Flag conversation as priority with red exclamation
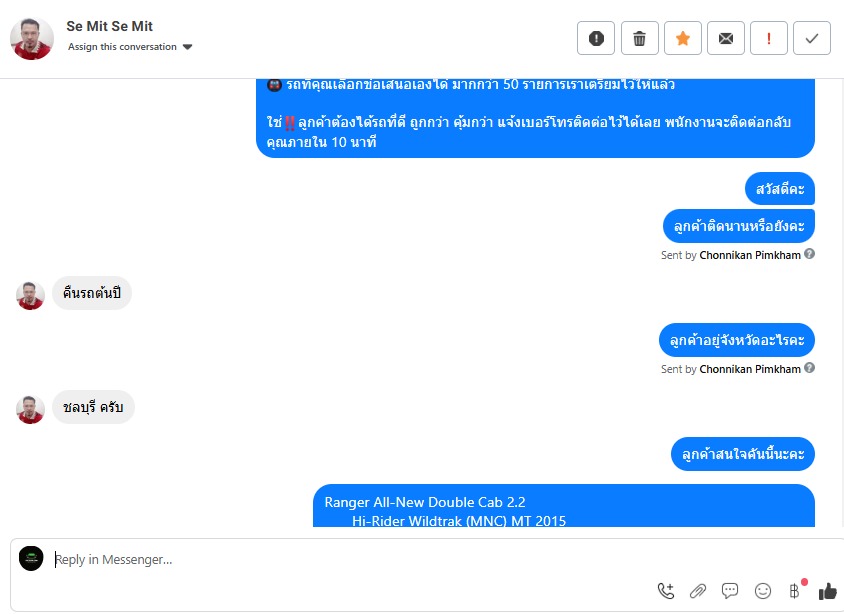 pyautogui.click(x=769, y=38)
